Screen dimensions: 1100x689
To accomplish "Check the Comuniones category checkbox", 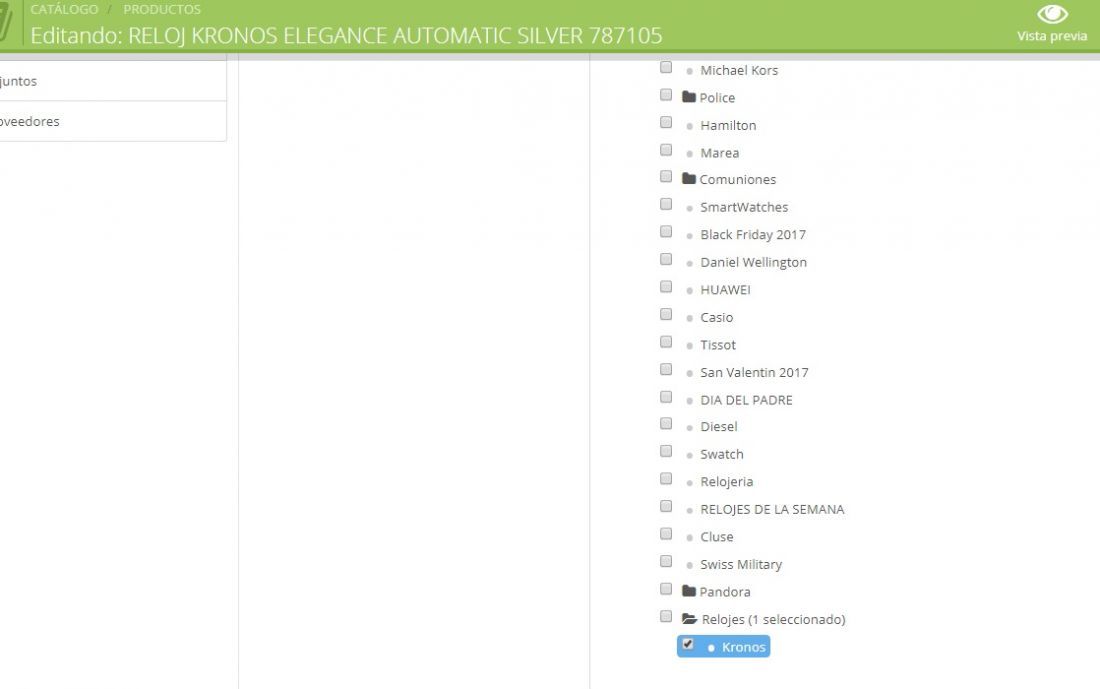I will point(666,177).
